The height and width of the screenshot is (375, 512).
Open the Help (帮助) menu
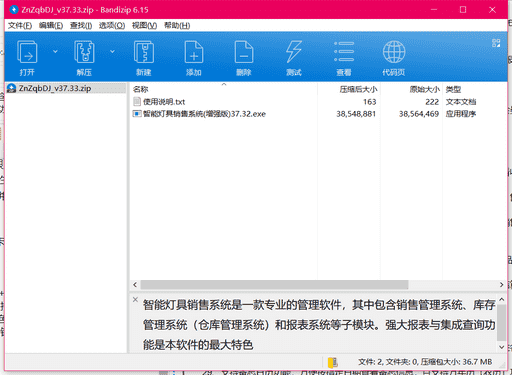pyautogui.click(x=177, y=26)
